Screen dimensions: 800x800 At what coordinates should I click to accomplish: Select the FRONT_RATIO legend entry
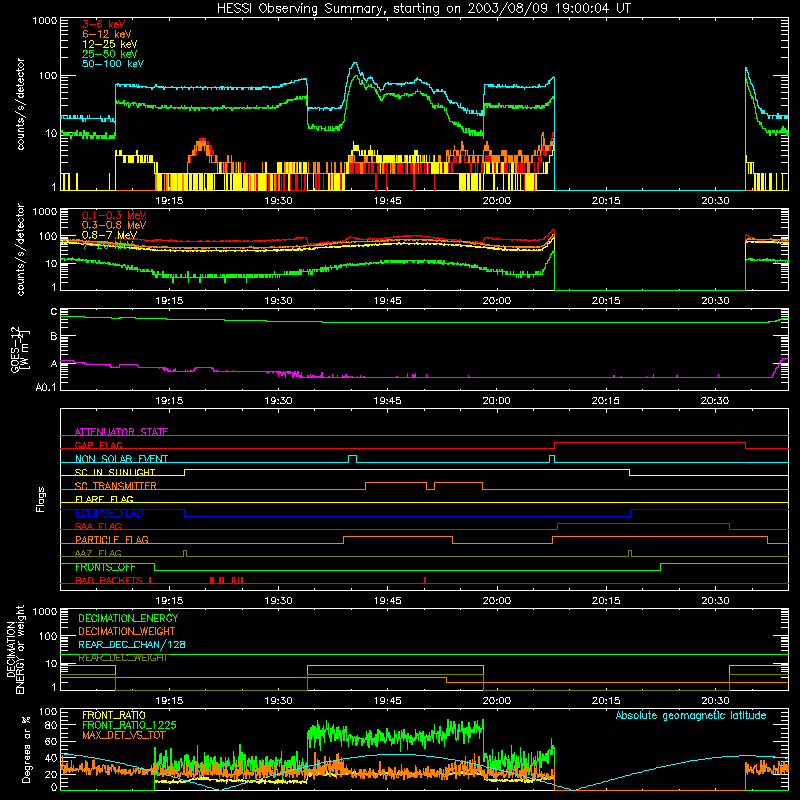click(x=114, y=715)
